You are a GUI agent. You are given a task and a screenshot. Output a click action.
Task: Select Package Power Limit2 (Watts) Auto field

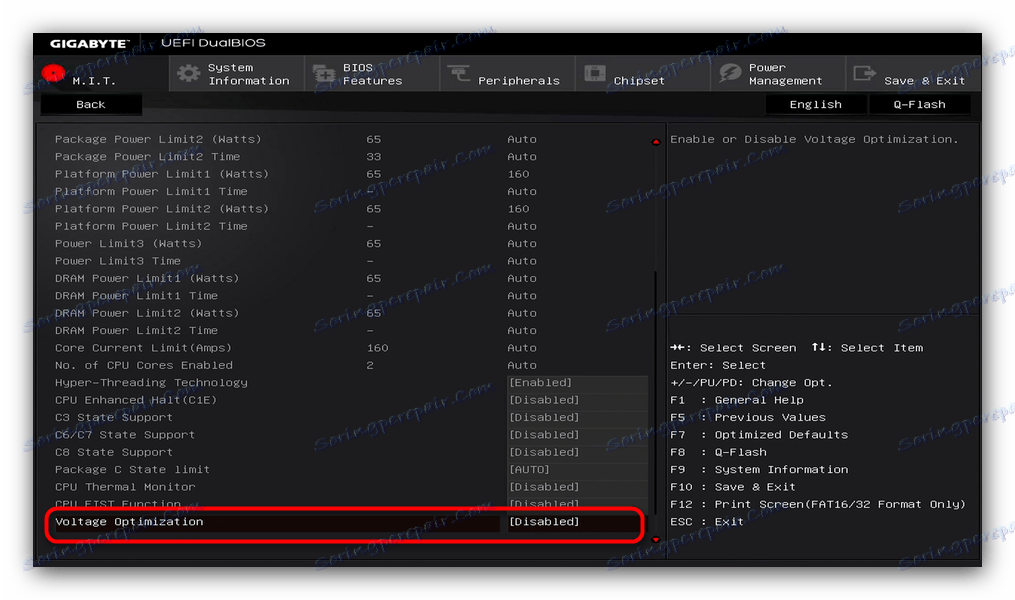pos(522,139)
